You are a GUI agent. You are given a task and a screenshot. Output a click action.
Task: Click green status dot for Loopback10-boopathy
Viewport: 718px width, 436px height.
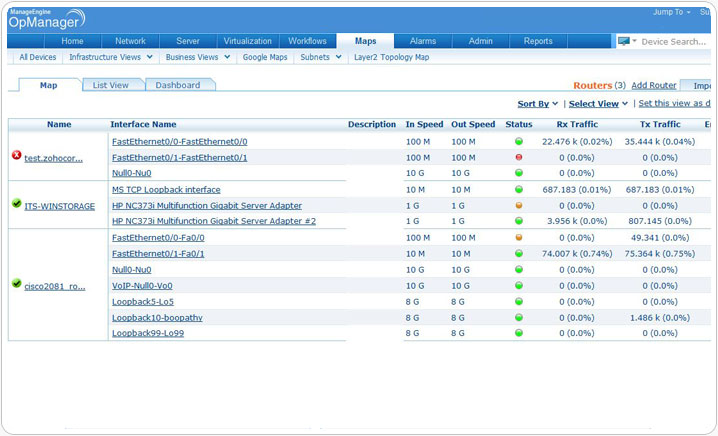519,317
